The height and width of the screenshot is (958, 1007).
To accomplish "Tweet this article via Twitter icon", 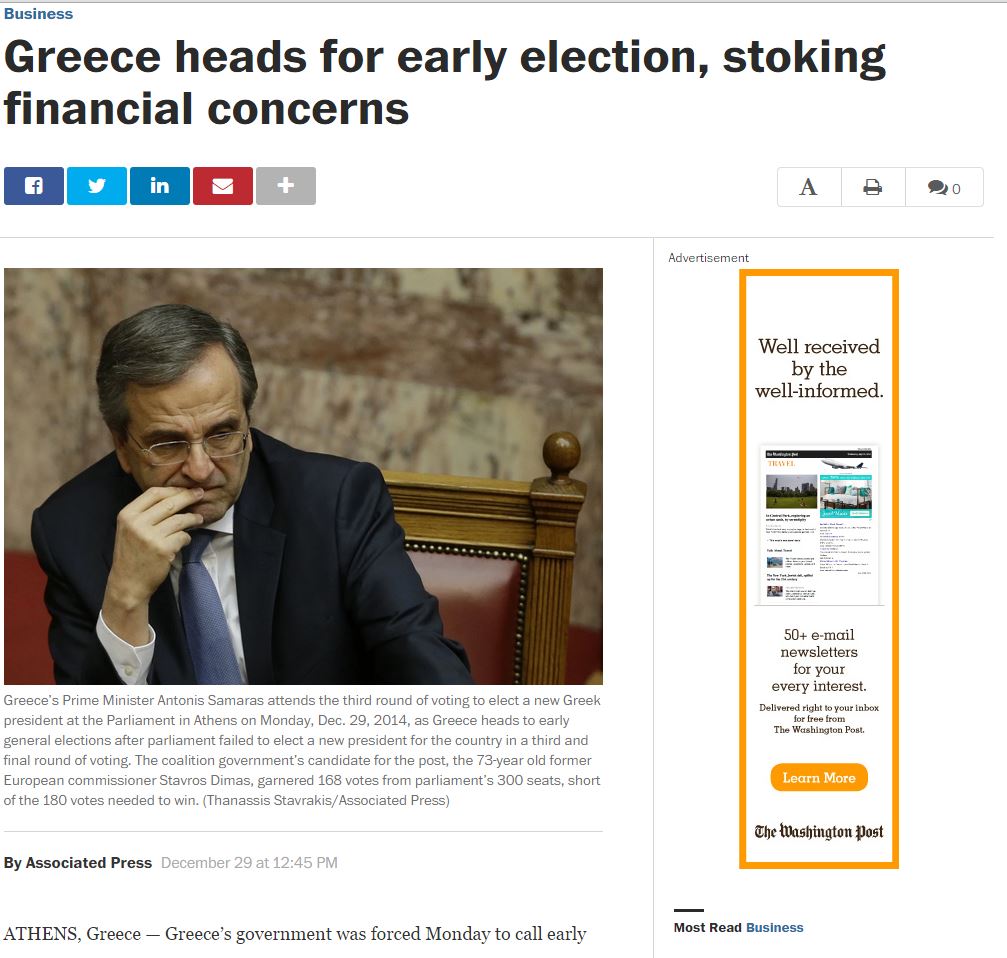I will pos(97,186).
